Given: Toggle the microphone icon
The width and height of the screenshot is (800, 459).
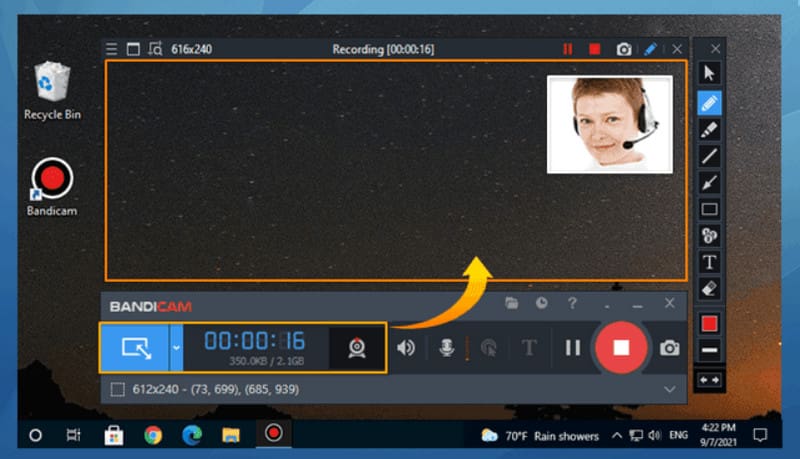Looking at the screenshot, I should click(x=446, y=348).
